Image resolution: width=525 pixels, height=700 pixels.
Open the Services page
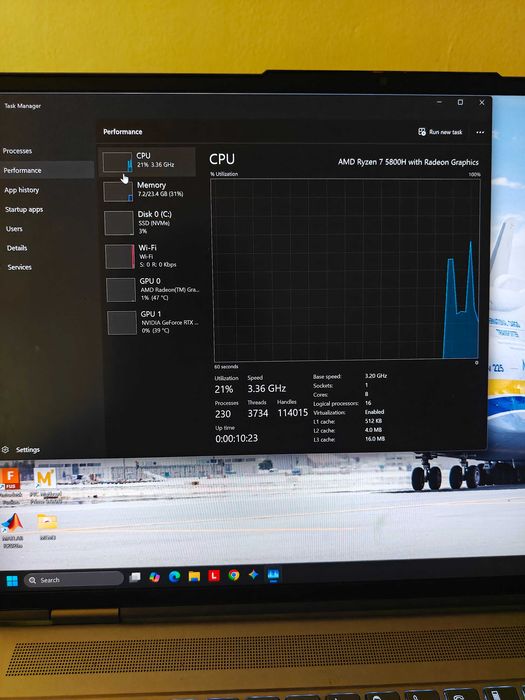tap(20, 267)
